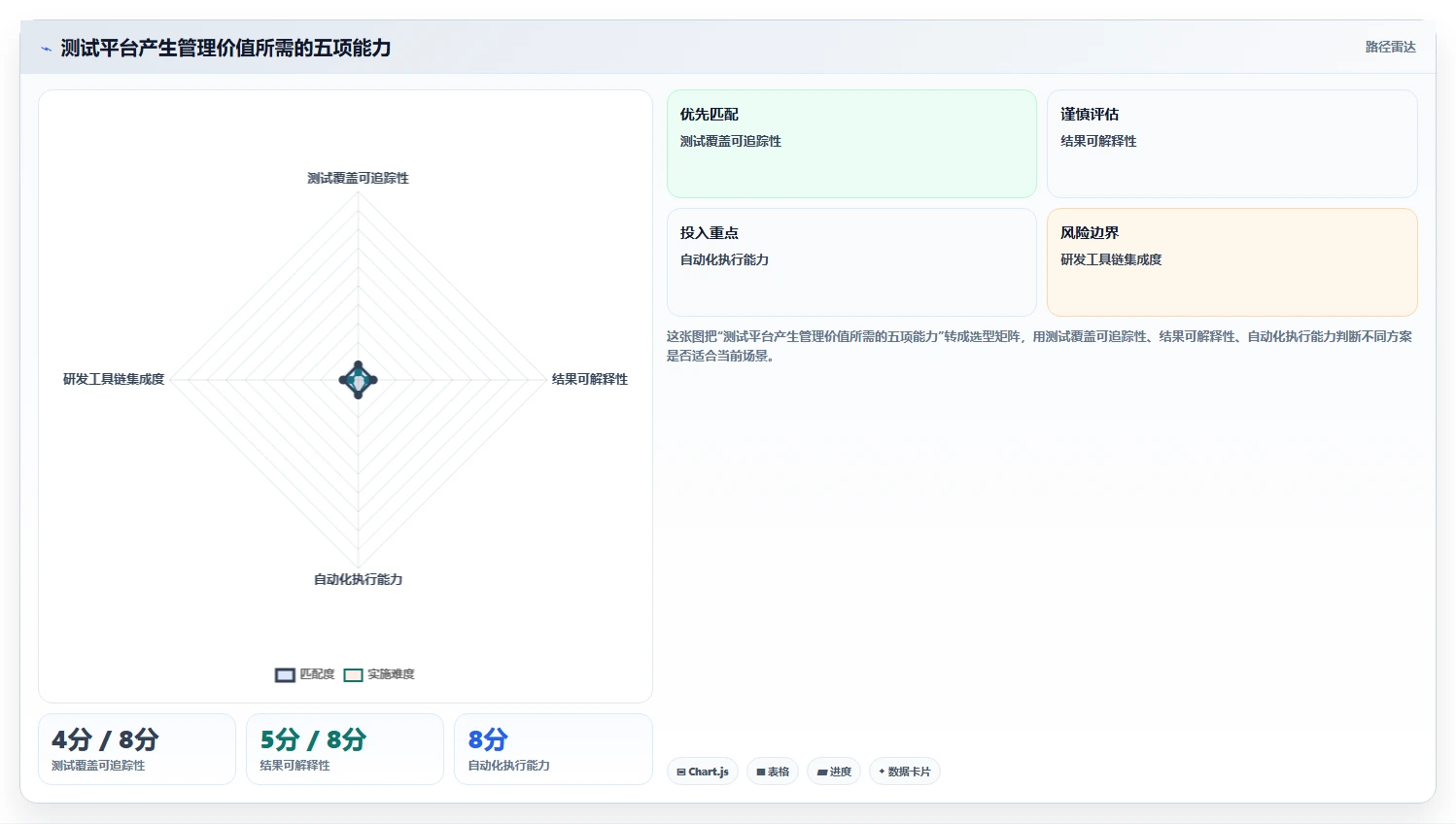Click the 实施难度 legend label

point(391,674)
